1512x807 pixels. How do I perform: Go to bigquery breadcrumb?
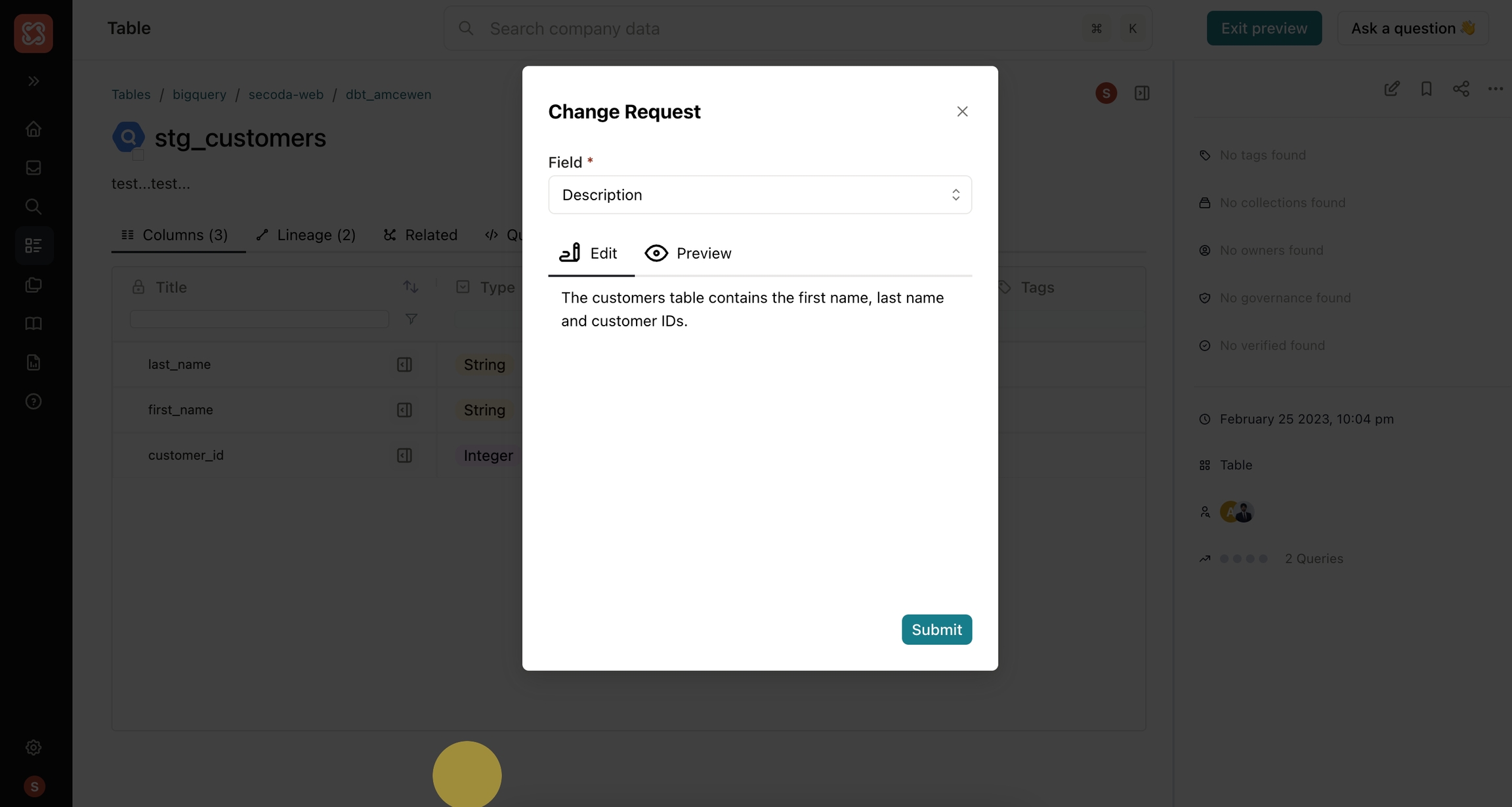(x=199, y=94)
